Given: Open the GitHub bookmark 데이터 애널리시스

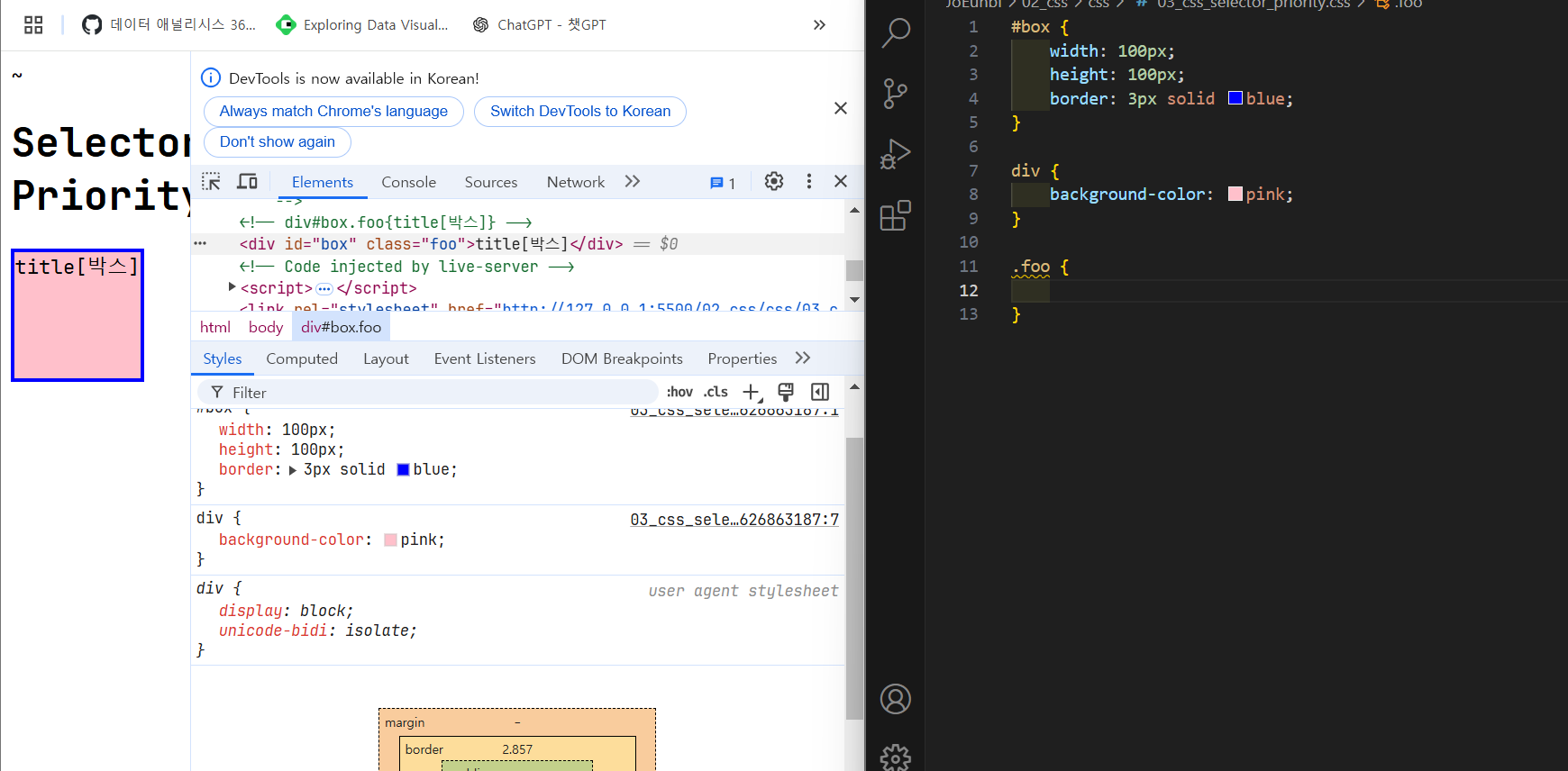Looking at the screenshot, I should 169,25.
